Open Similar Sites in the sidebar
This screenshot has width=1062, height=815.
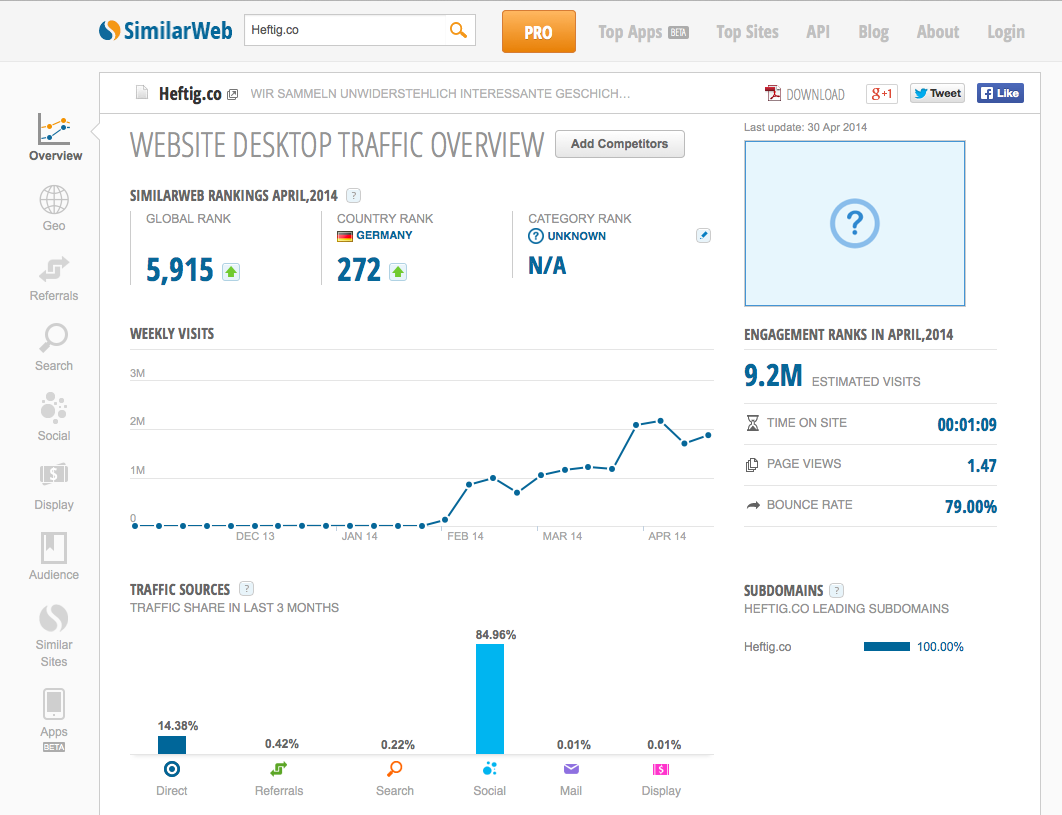coord(54,635)
